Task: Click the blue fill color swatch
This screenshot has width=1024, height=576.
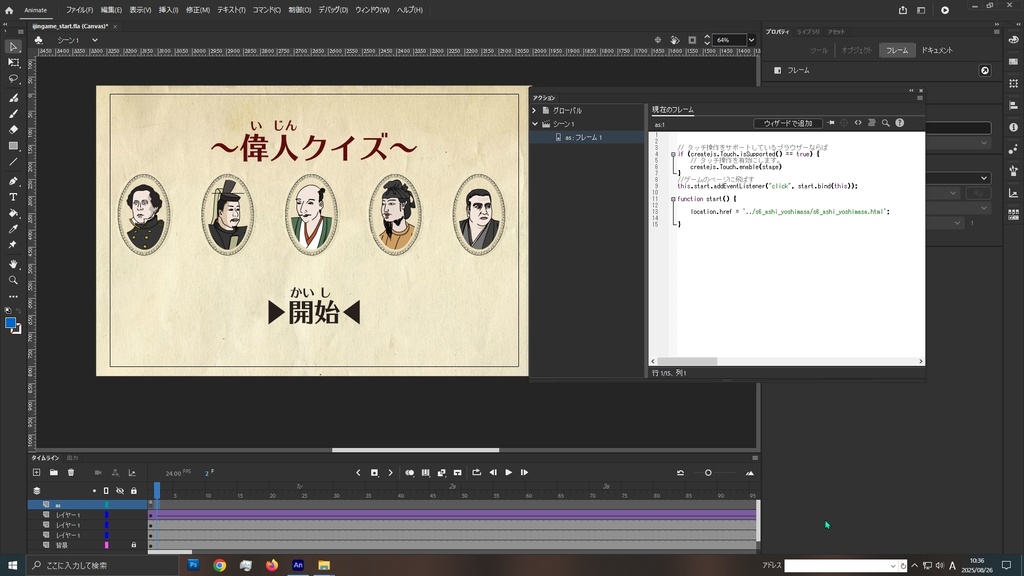Action: pyautogui.click(x=11, y=323)
